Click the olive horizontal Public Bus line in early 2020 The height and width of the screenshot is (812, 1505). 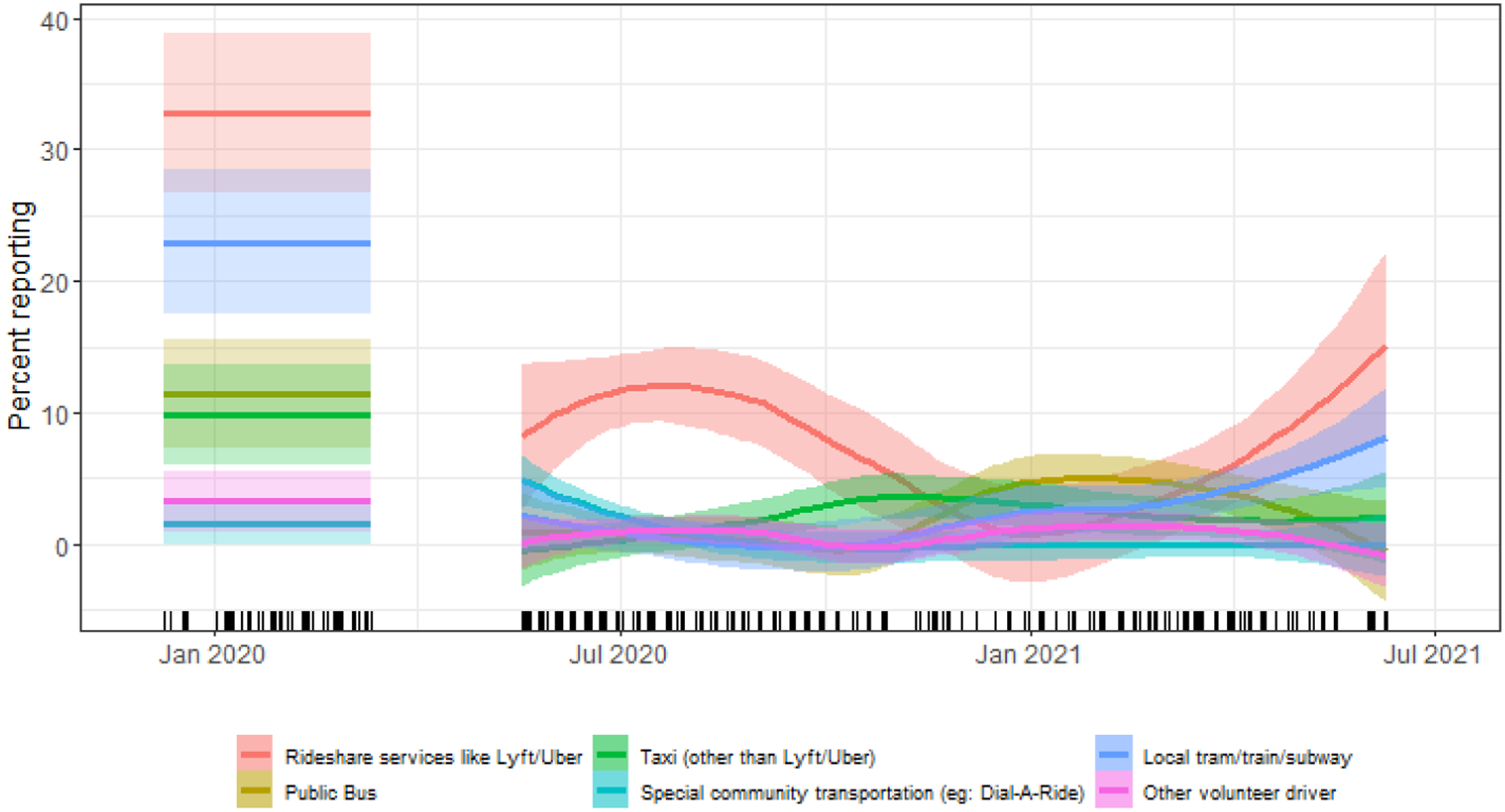[x=267, y=395]
